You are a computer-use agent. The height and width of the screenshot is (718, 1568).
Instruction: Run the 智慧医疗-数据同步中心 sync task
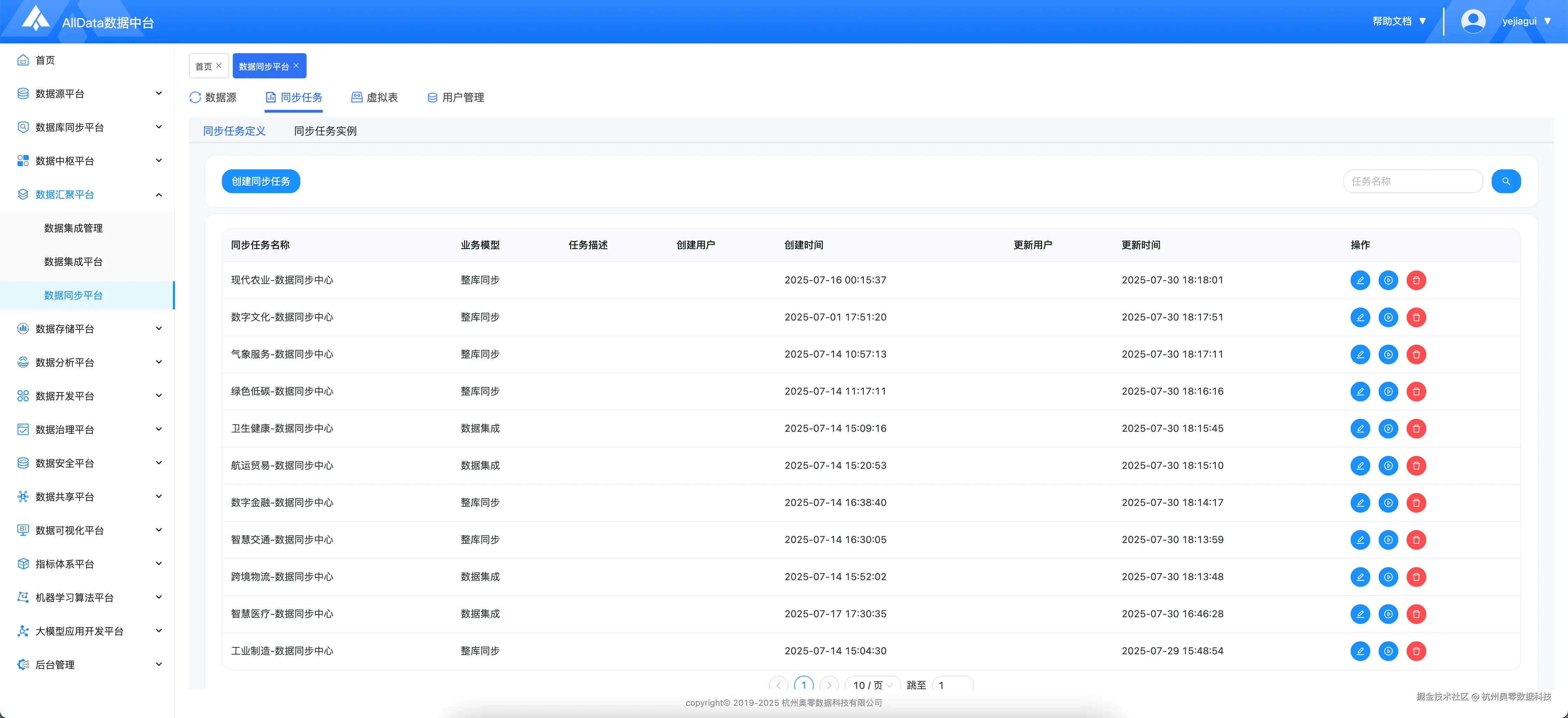click(1388, 614)
